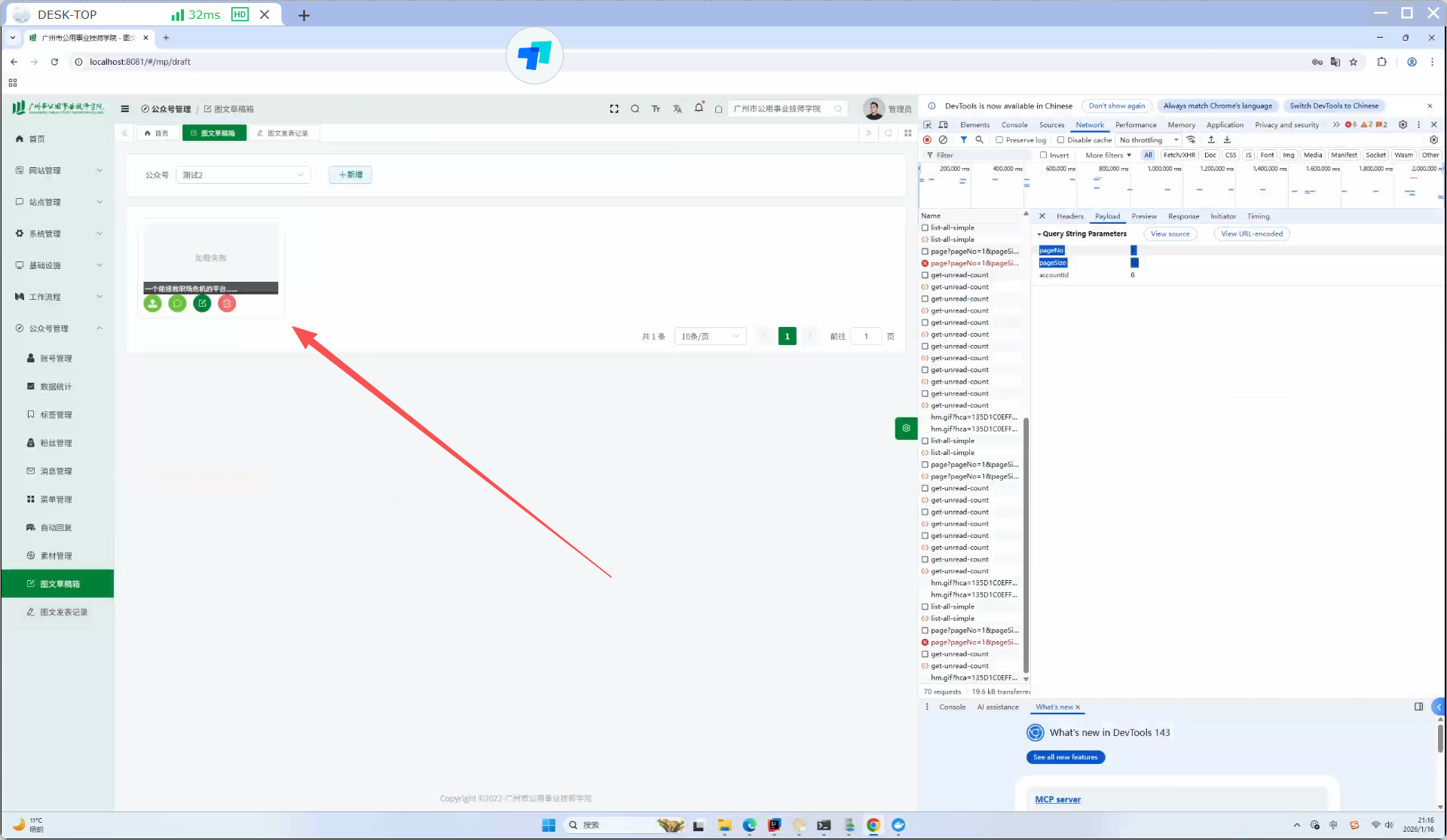Open the No throttling dropdown
This screenshot has height=840, width=1447.
point(1149,140)
